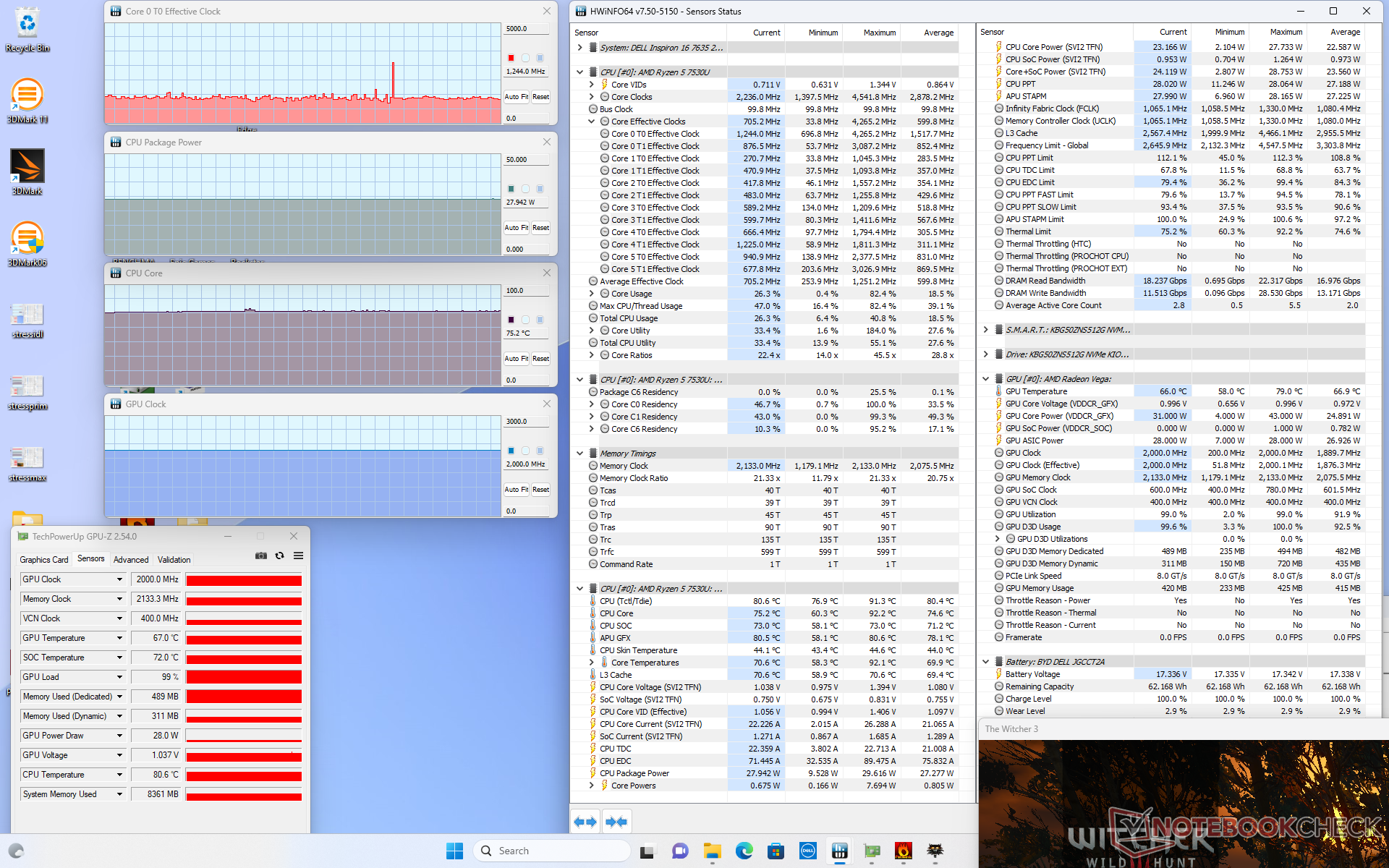
Task: Switch to The Witcher 3 taskbar icon
Action: pyautogui.click(x=935, y=851)
